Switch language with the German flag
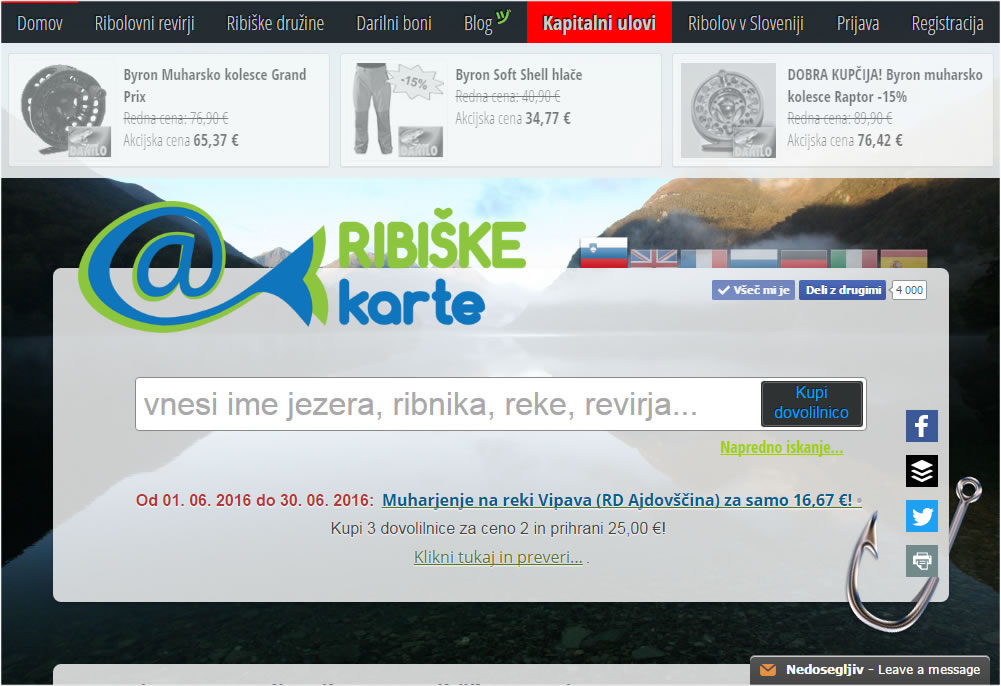Image resolution: width=1001 pixels, height=686 pixels. click(804, 258)
